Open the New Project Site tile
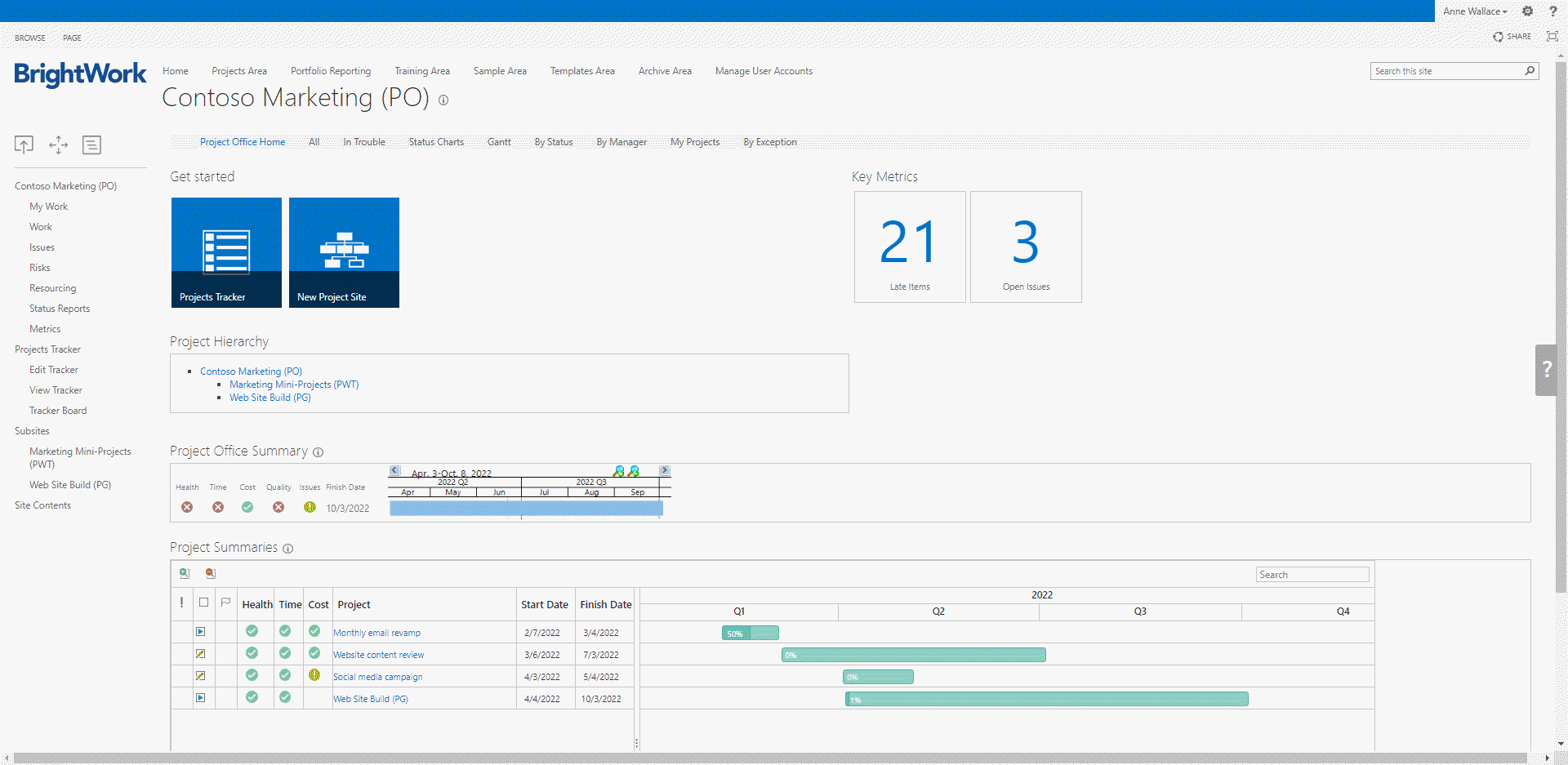 [x=344, y=252]
